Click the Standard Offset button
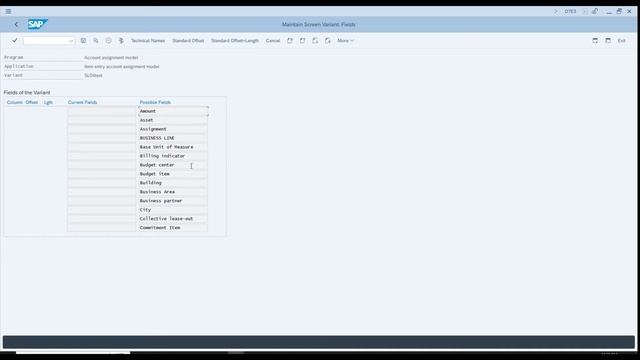Image resolution: width=640 pixels, height=360 pixels. [188, 40]
